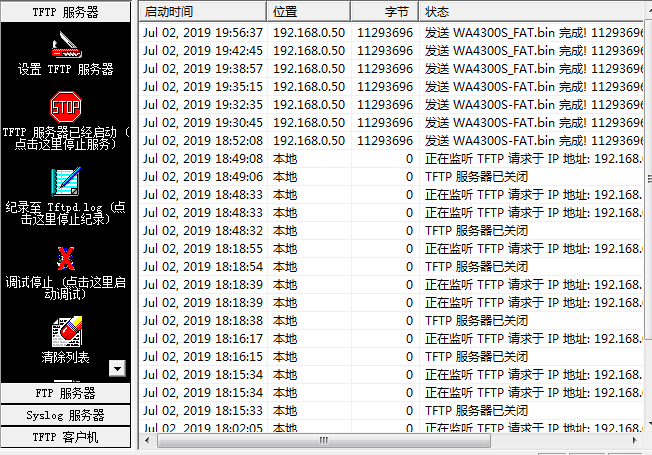
Task: Click the 设置 TFTP 服务器 label
Action: coord(66,69)
